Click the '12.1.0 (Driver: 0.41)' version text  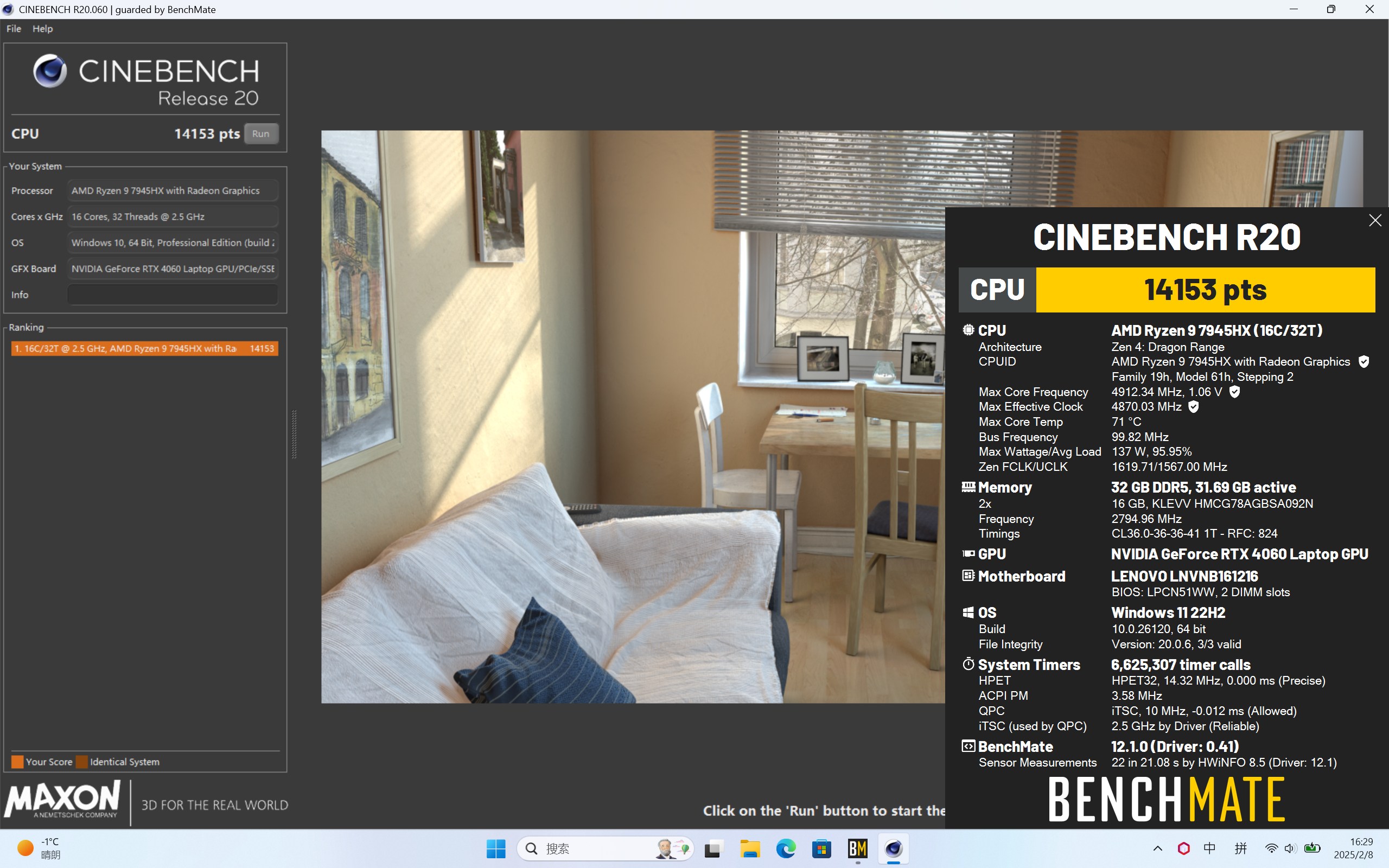coord(1175,747)
